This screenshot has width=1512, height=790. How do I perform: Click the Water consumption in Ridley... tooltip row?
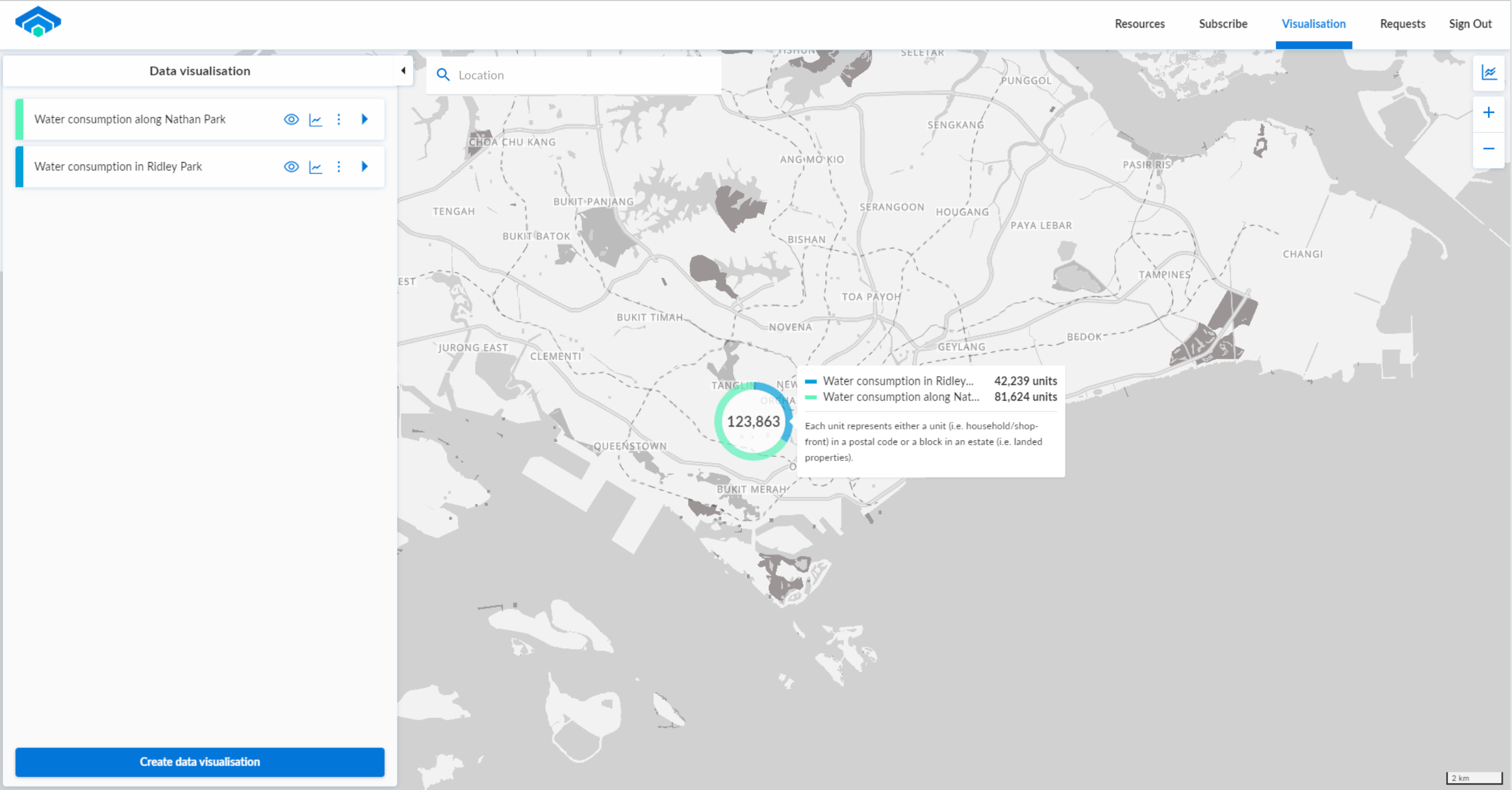click(x=931, y=381)
